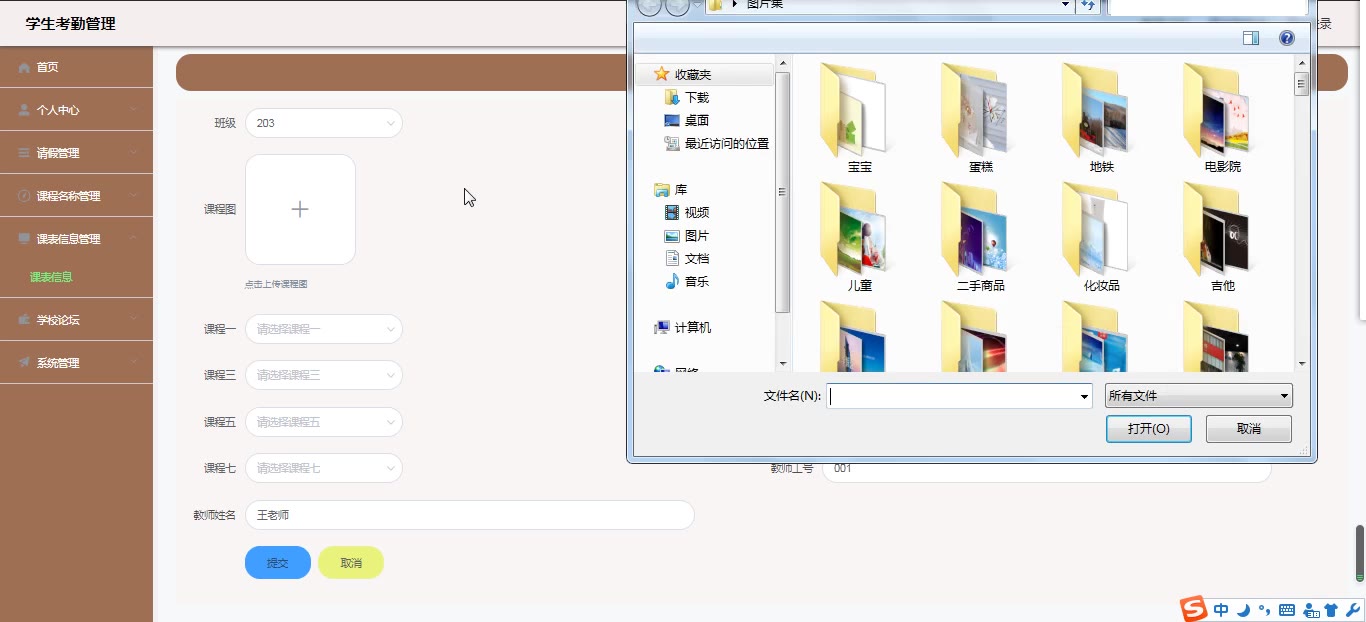Click the yellow 取消 button on the form

point(351,563)
